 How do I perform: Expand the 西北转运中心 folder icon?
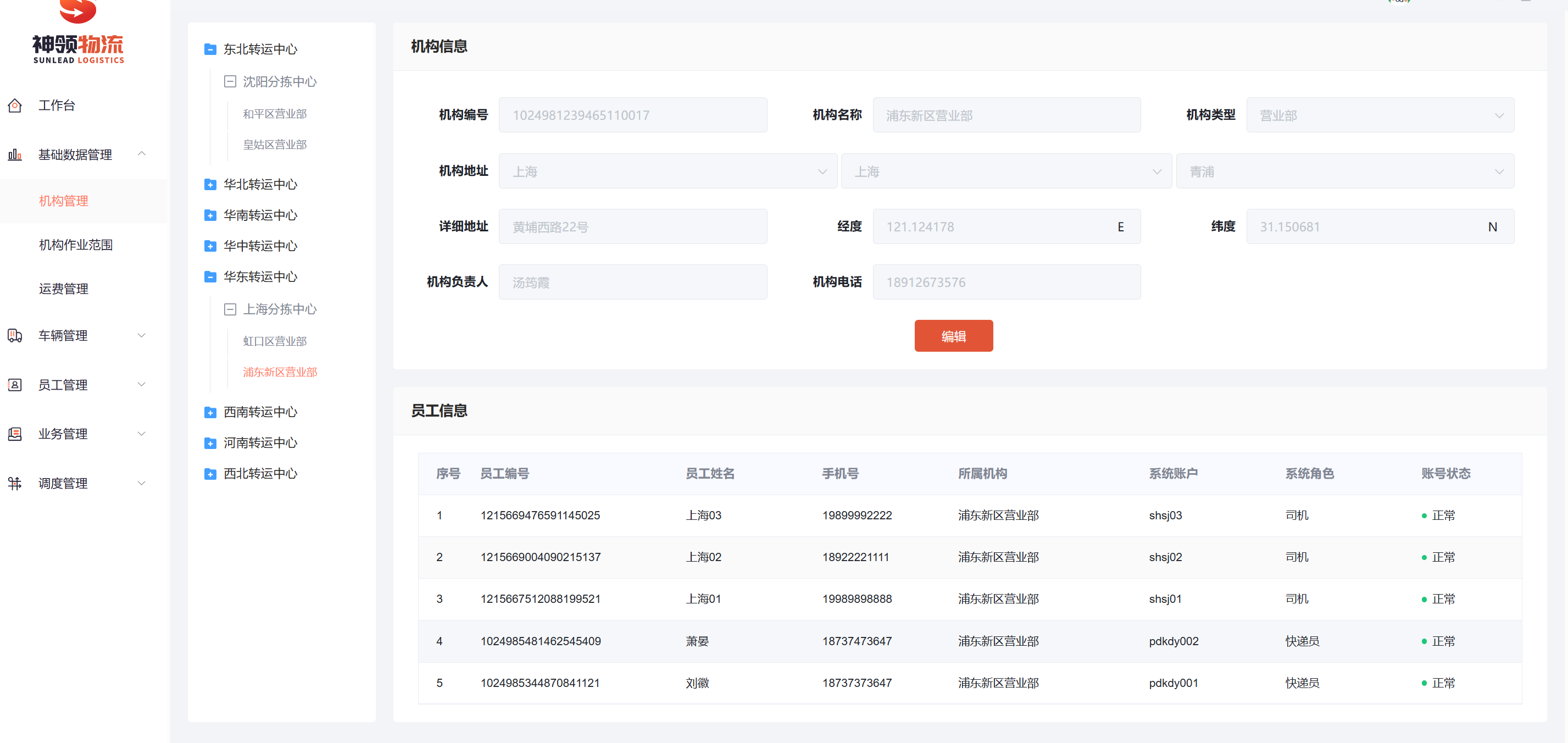coord(210,474)
